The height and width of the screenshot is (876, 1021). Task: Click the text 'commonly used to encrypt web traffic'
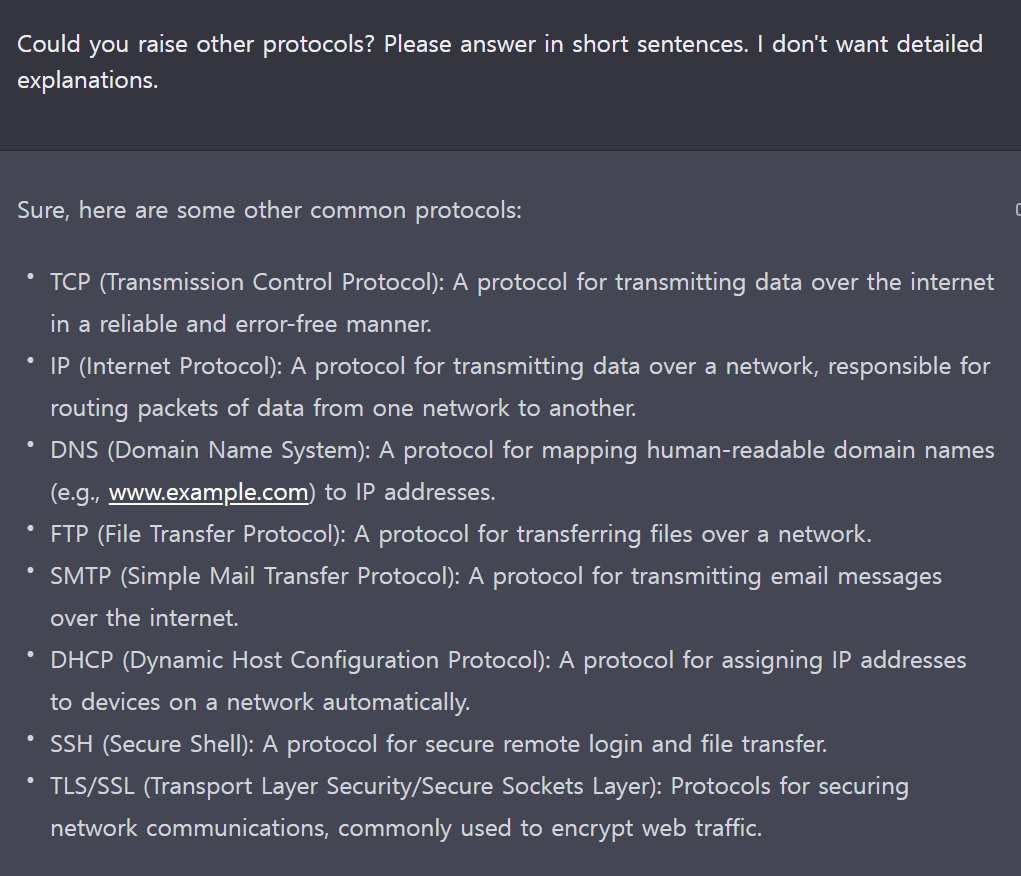[x=550, y=828]
